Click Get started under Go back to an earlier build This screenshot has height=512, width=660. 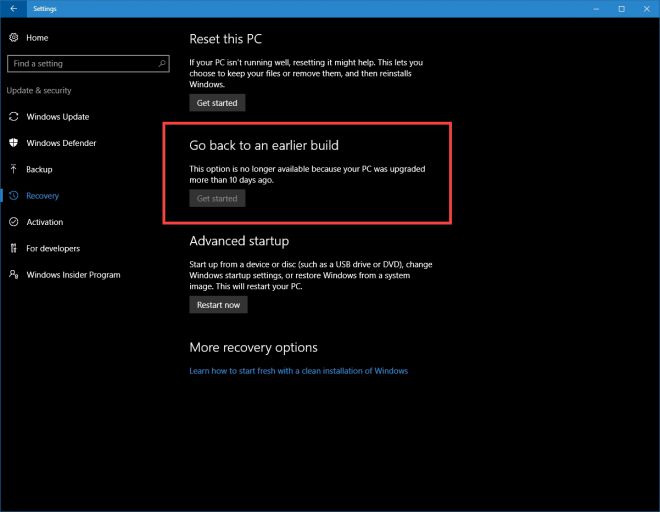click(217, 198)
